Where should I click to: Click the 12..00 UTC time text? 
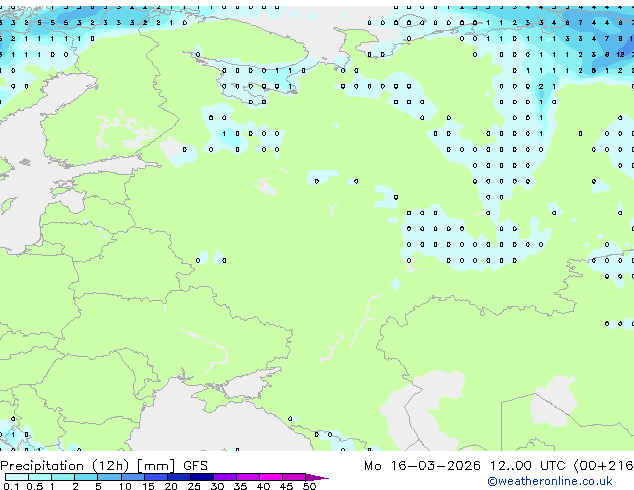[x=528, y=466]
